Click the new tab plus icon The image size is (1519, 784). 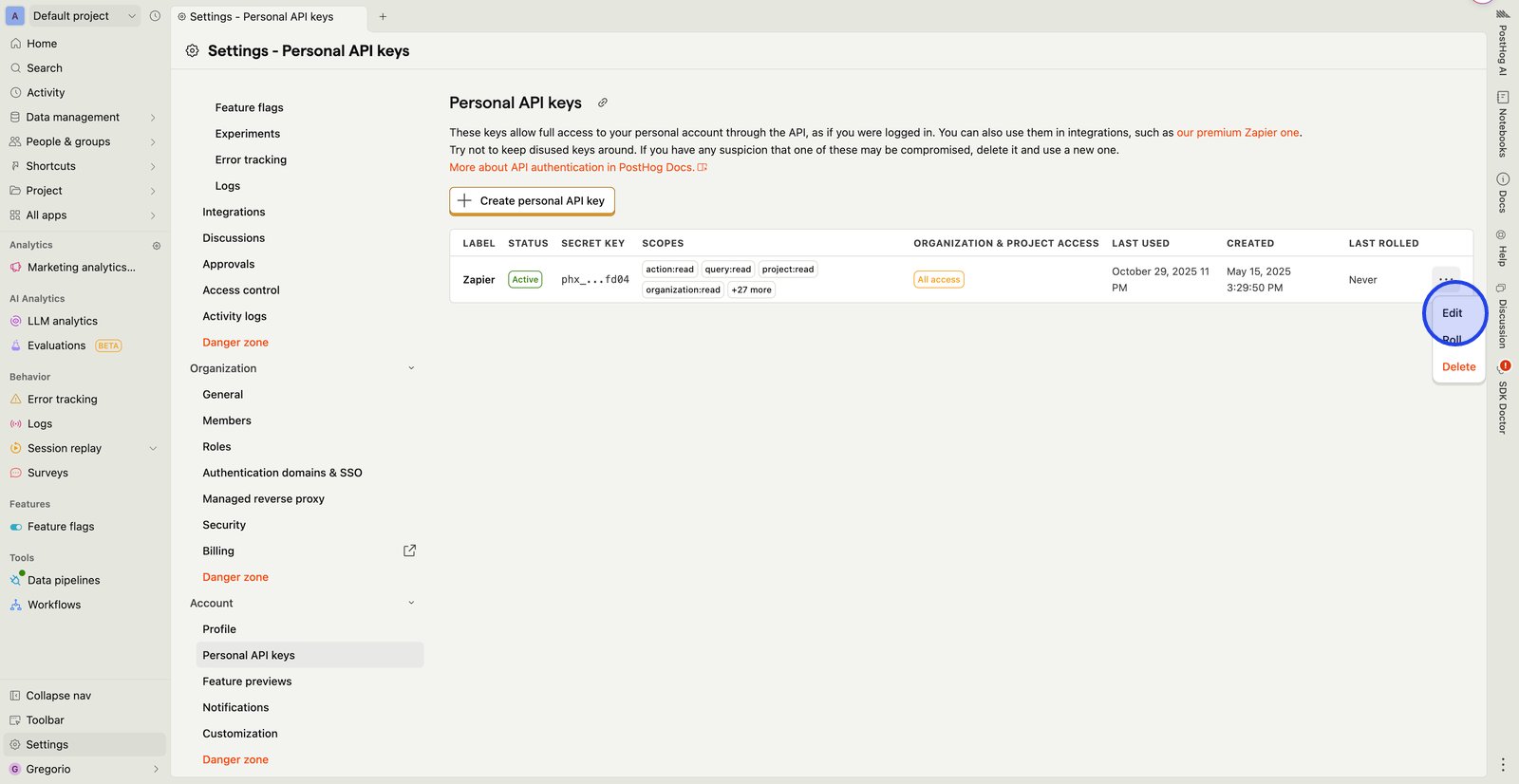coord(383,16)
